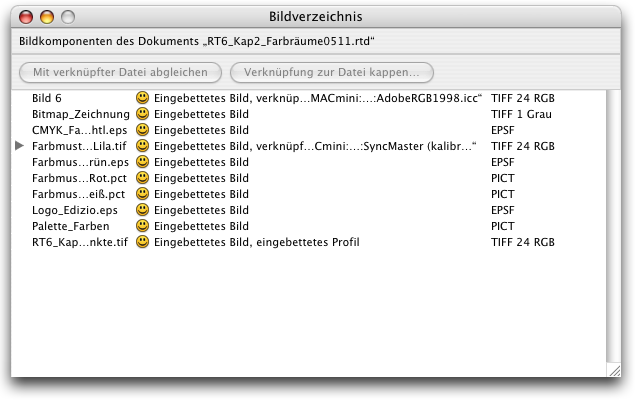
Task: Click the TIFF 1 Grau format cell
Action: point(521,114)
